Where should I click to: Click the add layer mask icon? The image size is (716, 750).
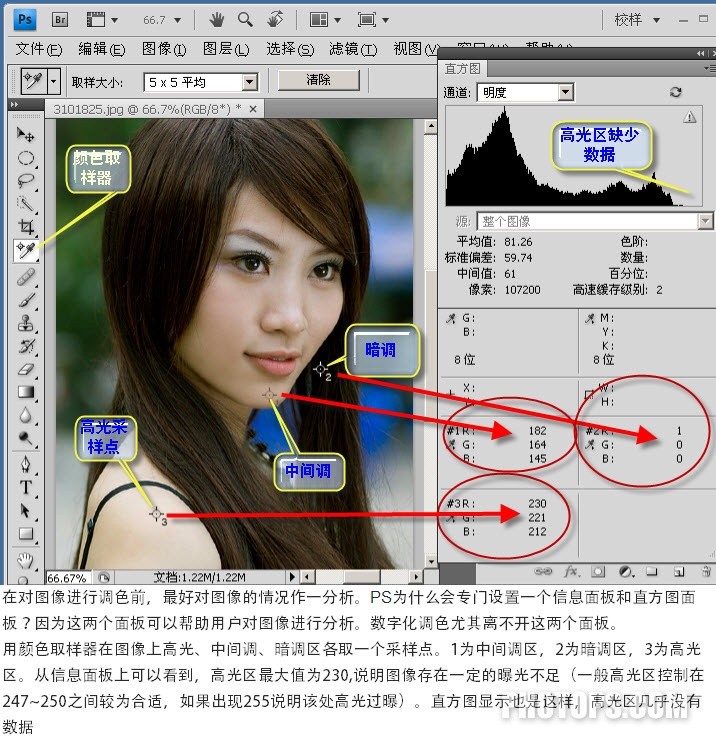coord(598,571)
